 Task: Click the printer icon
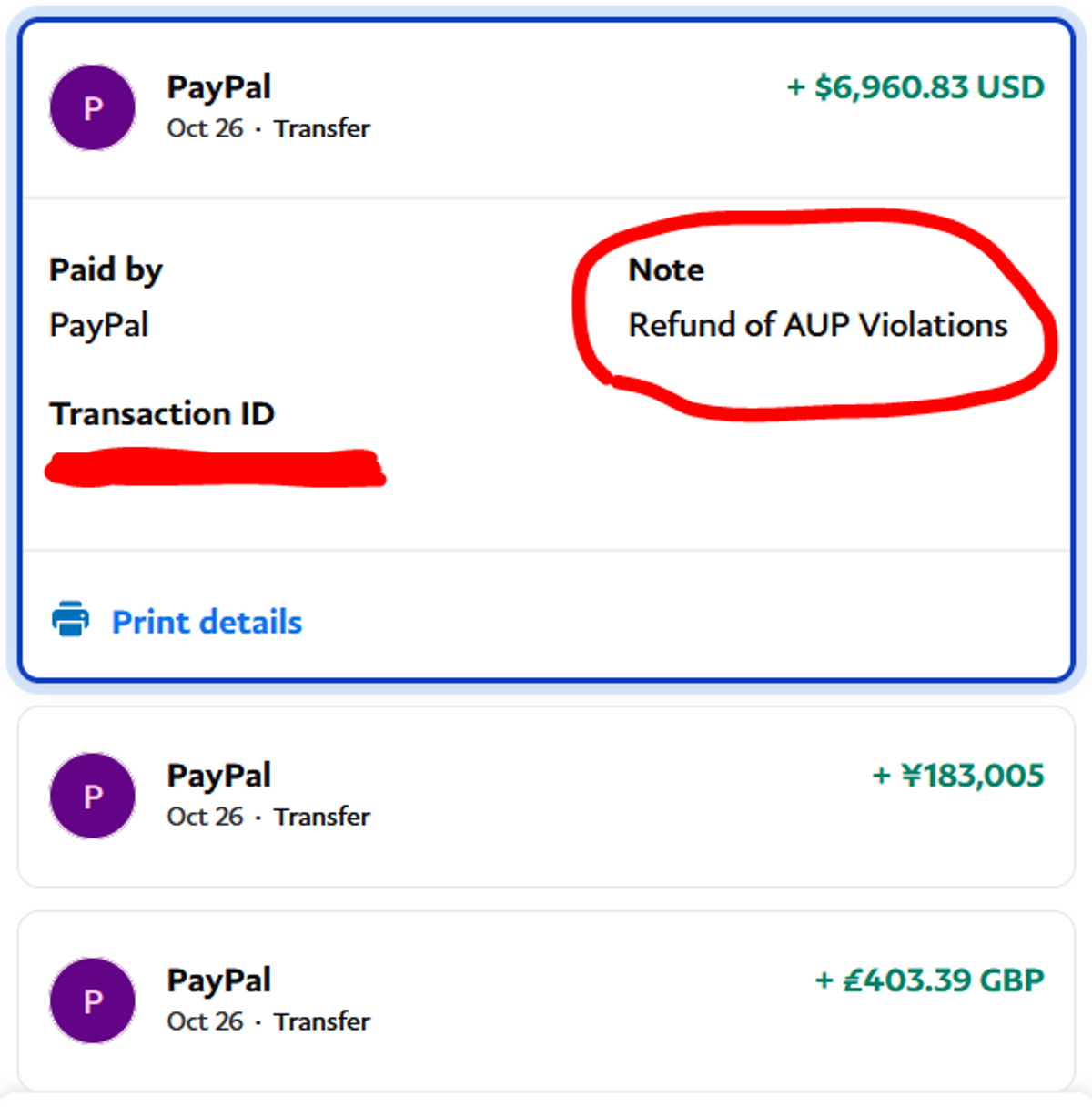pos(70,619)
